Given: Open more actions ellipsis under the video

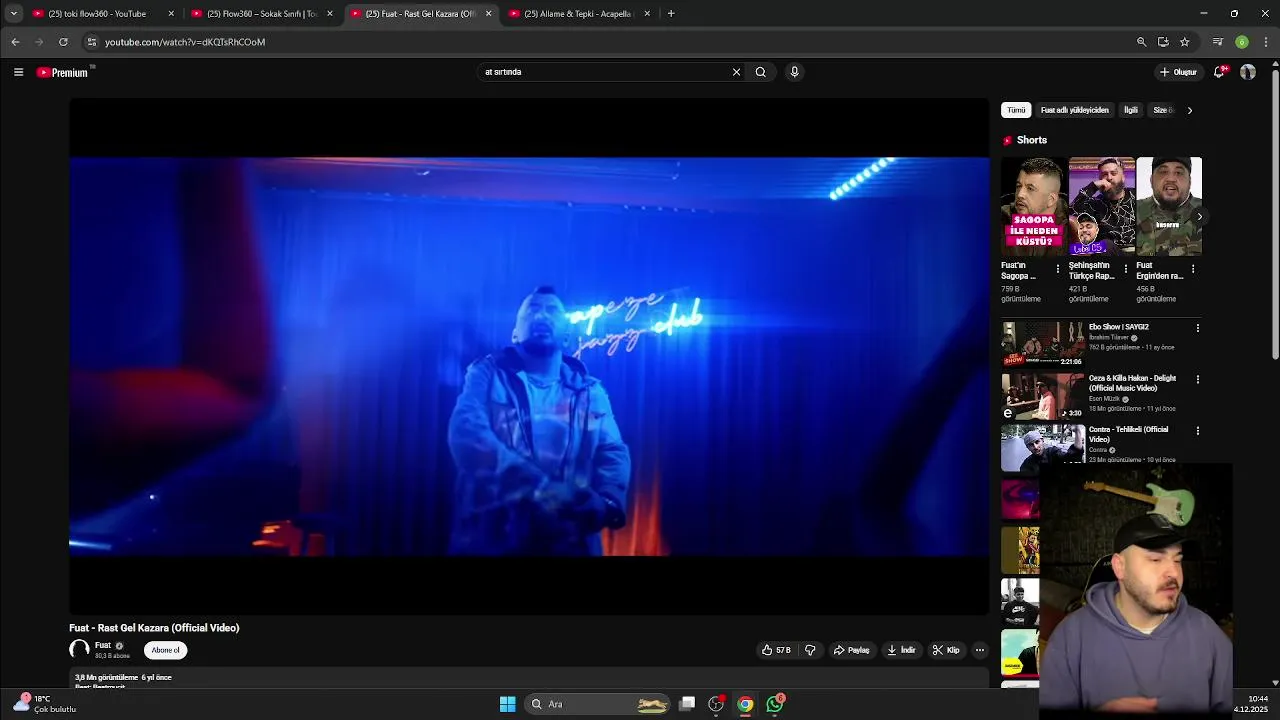Looking at the screenshot, I should (980, 650).
